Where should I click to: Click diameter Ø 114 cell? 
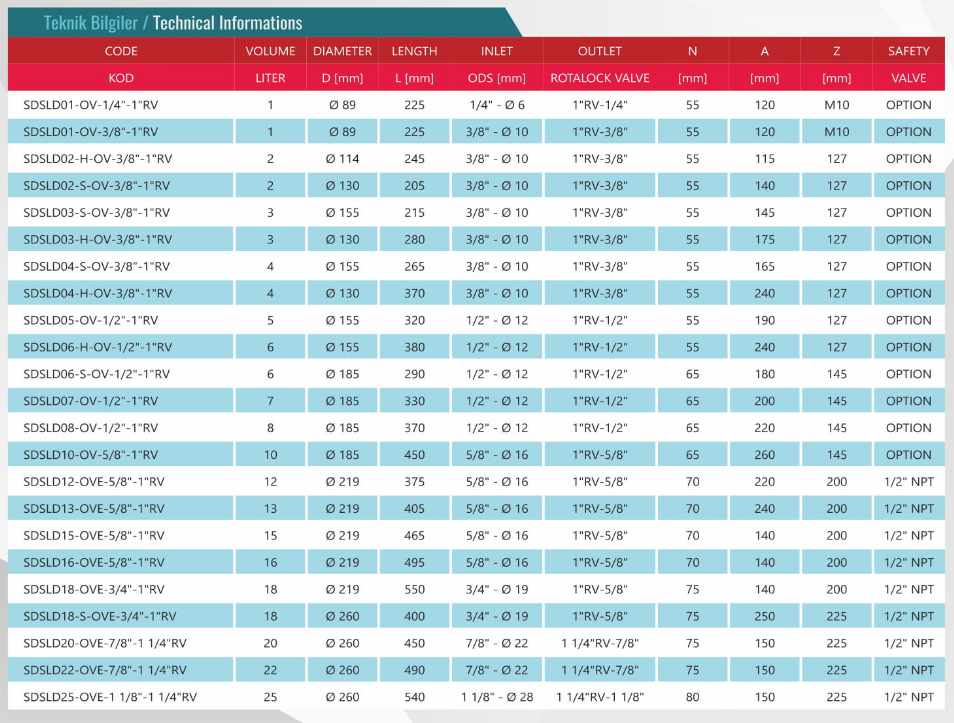[343, 159]
